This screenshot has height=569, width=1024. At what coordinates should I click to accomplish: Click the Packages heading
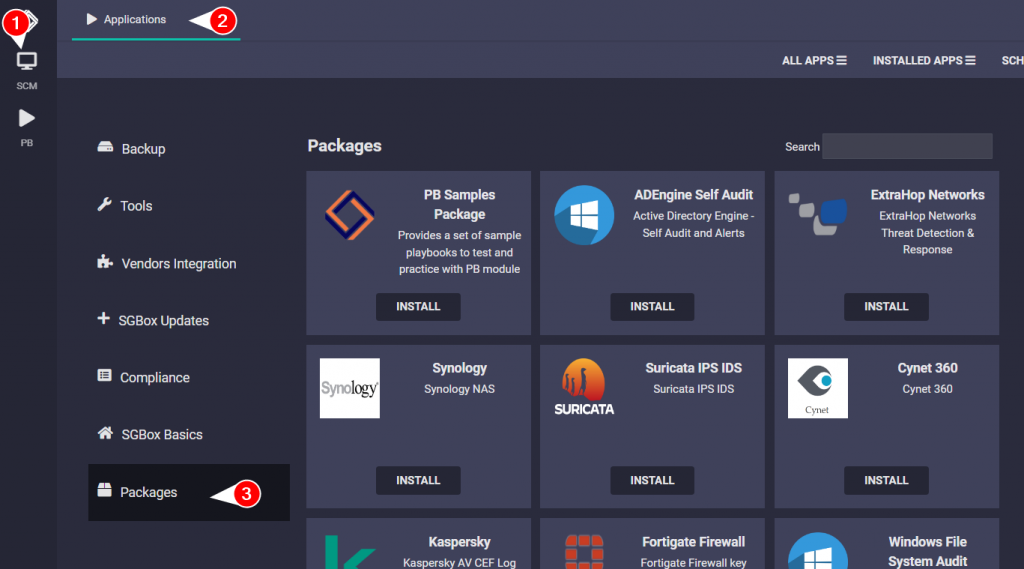point(344,146)
